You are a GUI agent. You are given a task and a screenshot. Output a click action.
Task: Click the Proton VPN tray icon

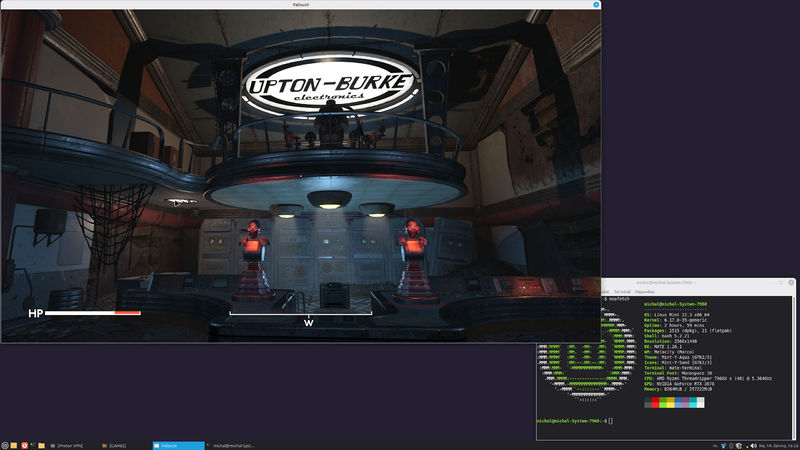click(x=723, y=446)
